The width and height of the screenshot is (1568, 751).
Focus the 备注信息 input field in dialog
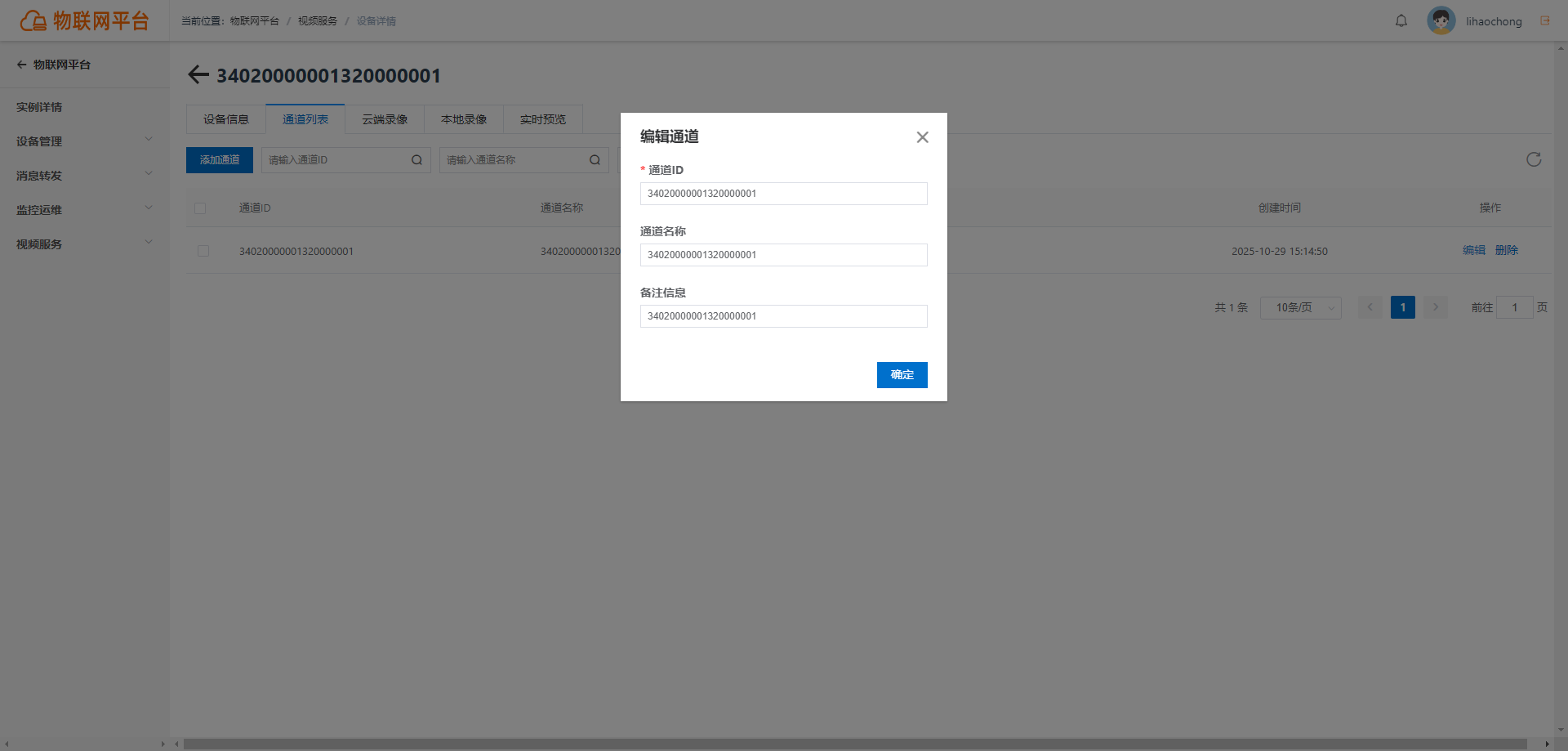783,316
